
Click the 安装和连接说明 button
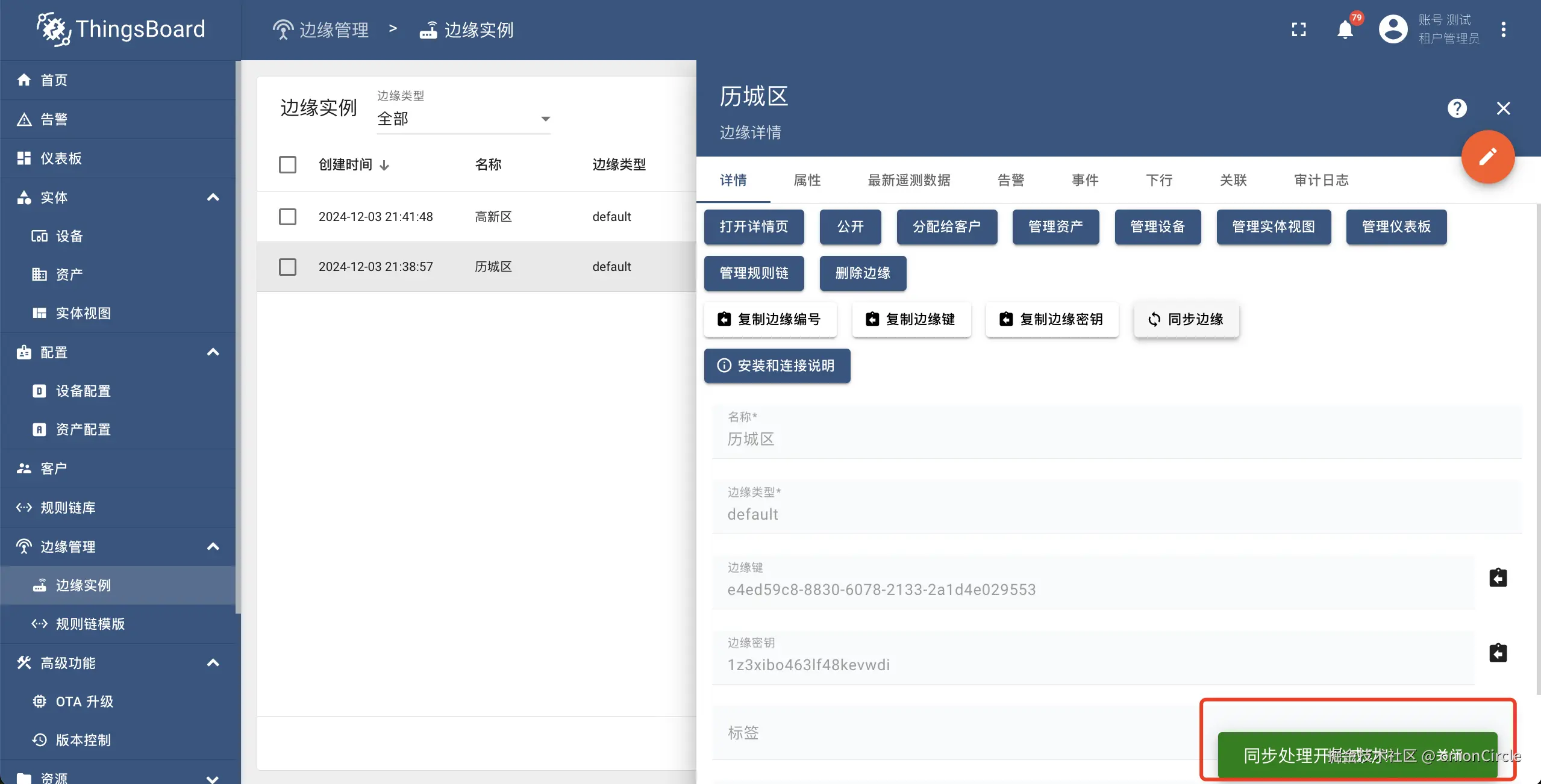click(x=777, y=366)
